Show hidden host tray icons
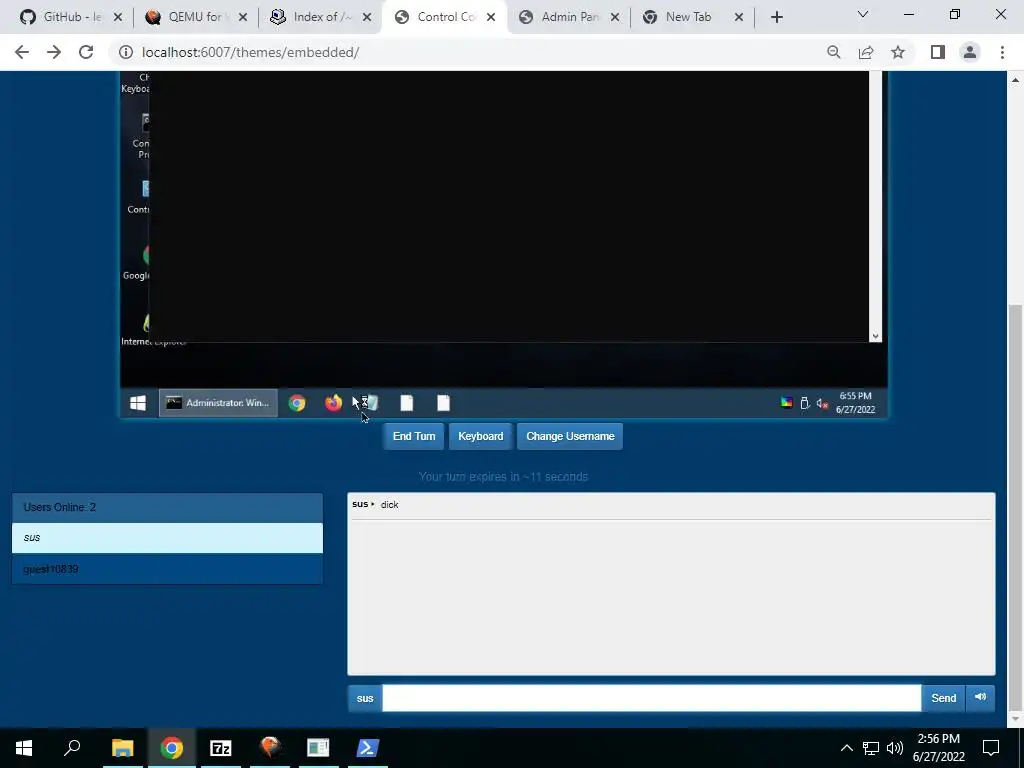 point(846,748)
